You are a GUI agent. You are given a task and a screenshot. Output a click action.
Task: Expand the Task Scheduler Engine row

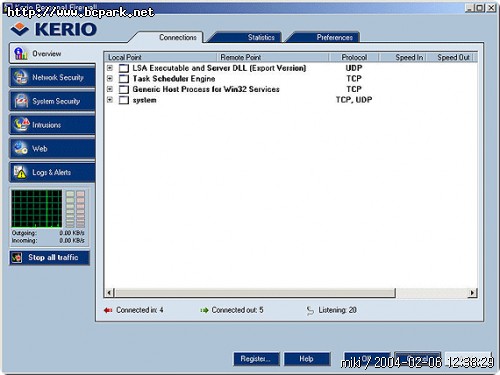pyautogui.click(x=110, y=79)
